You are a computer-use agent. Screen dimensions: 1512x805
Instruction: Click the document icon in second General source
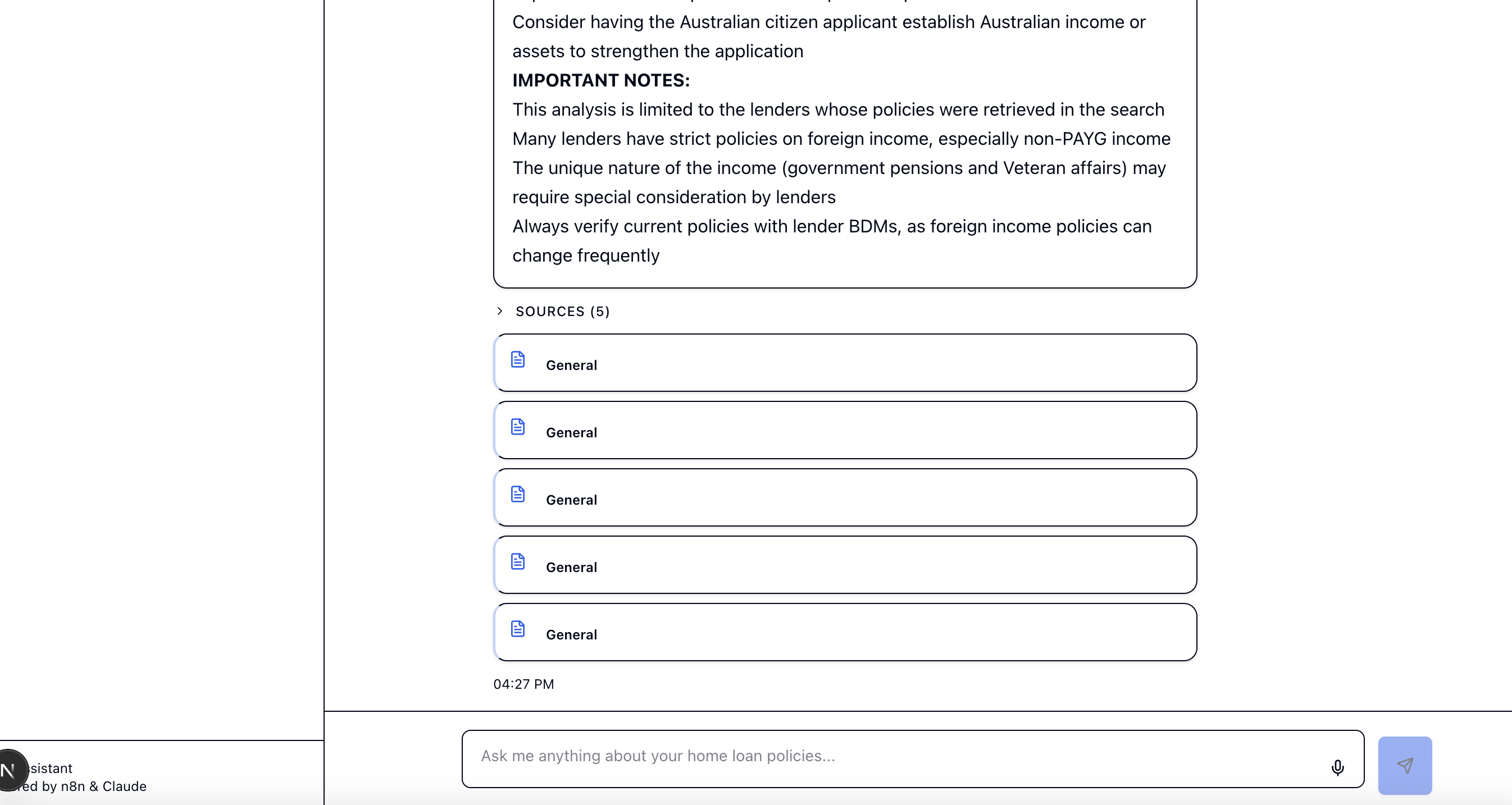[x=518, y=427]
